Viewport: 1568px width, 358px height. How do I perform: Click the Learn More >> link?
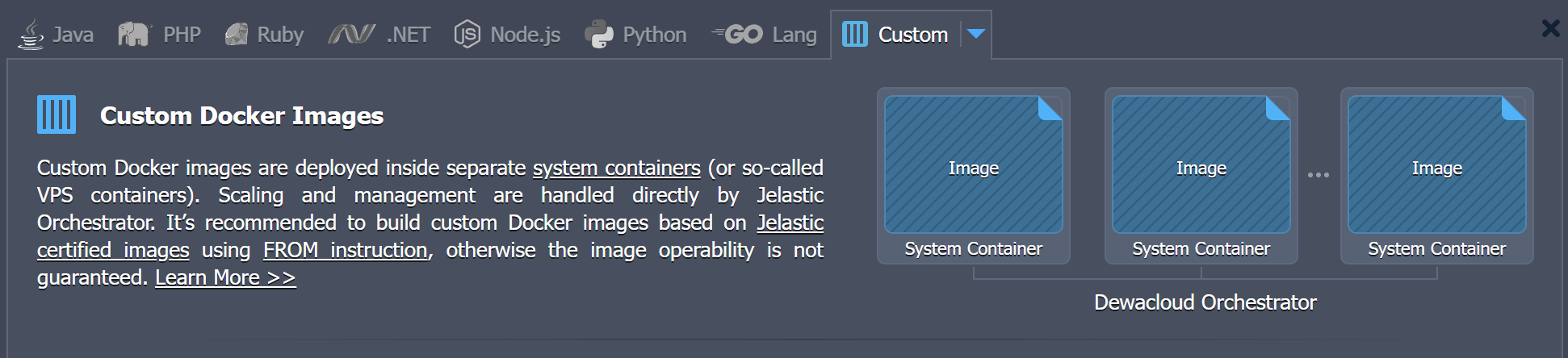point(225,277)
